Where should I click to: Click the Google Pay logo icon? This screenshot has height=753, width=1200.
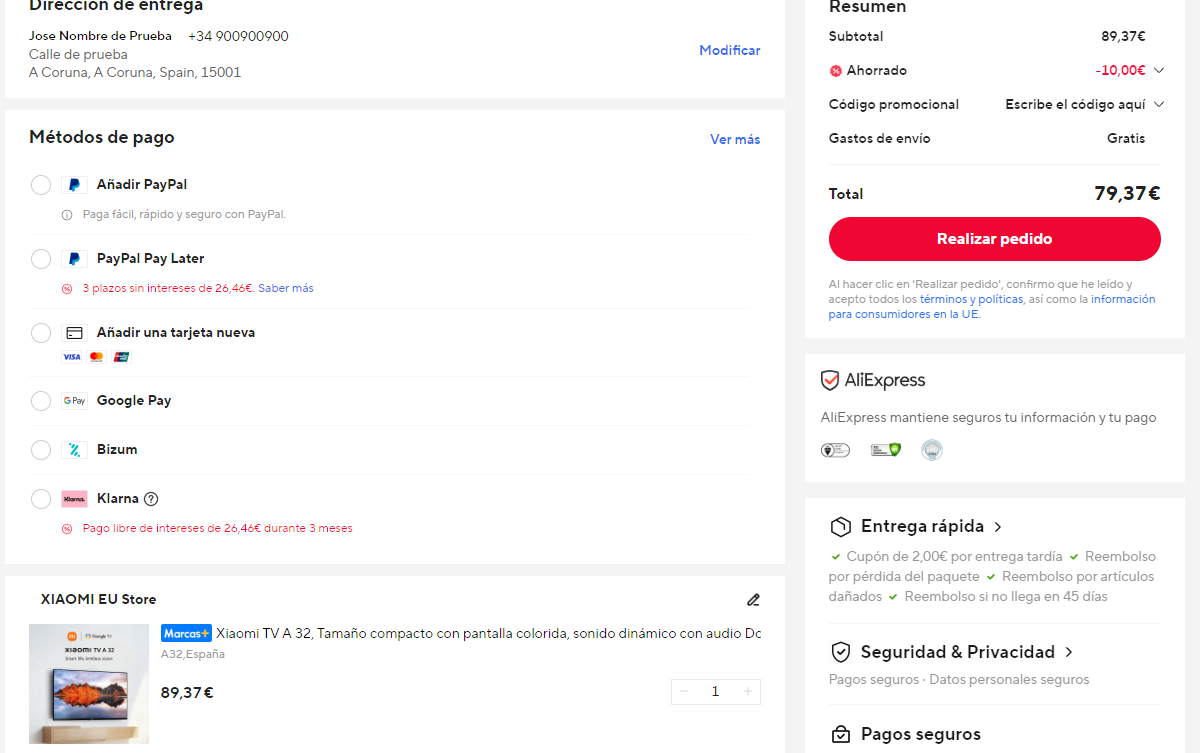click(74, 401)
